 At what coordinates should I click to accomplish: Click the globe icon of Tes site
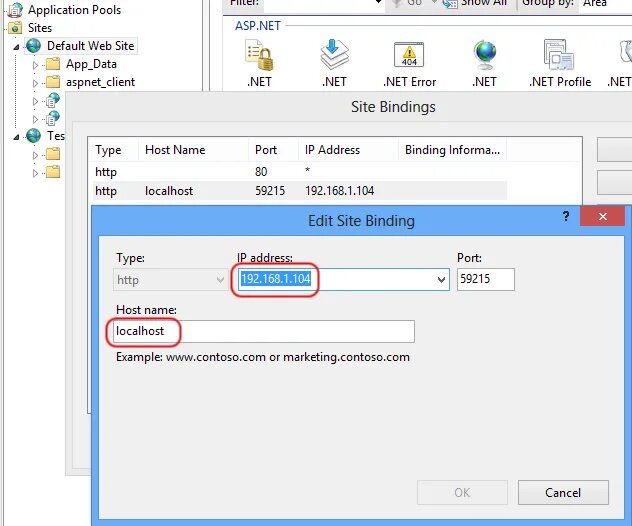33,136
